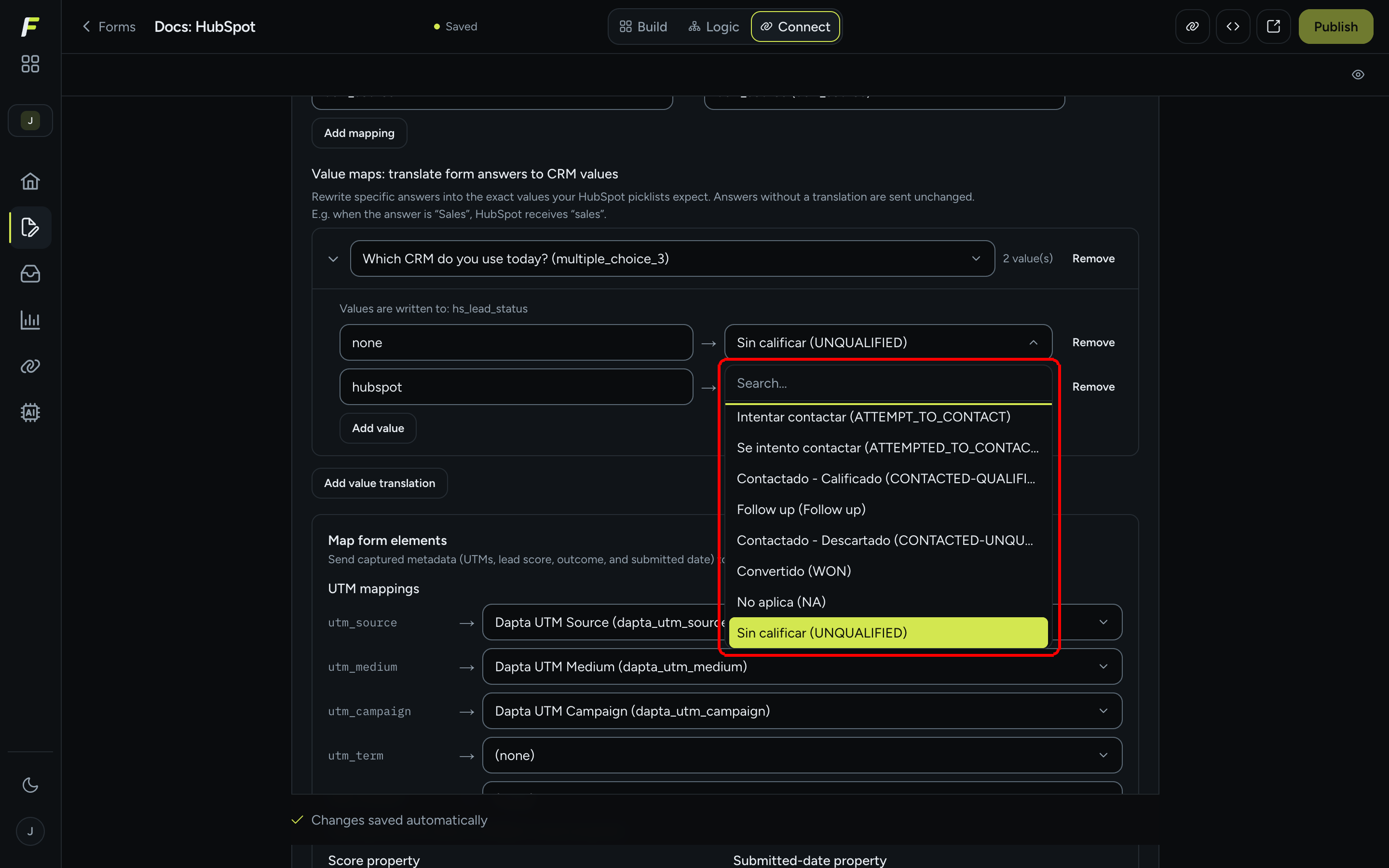This screenshot has width=1389, height=868.
Task: Open the dashboard grid icon in sidebar
Action: (30, 64)
